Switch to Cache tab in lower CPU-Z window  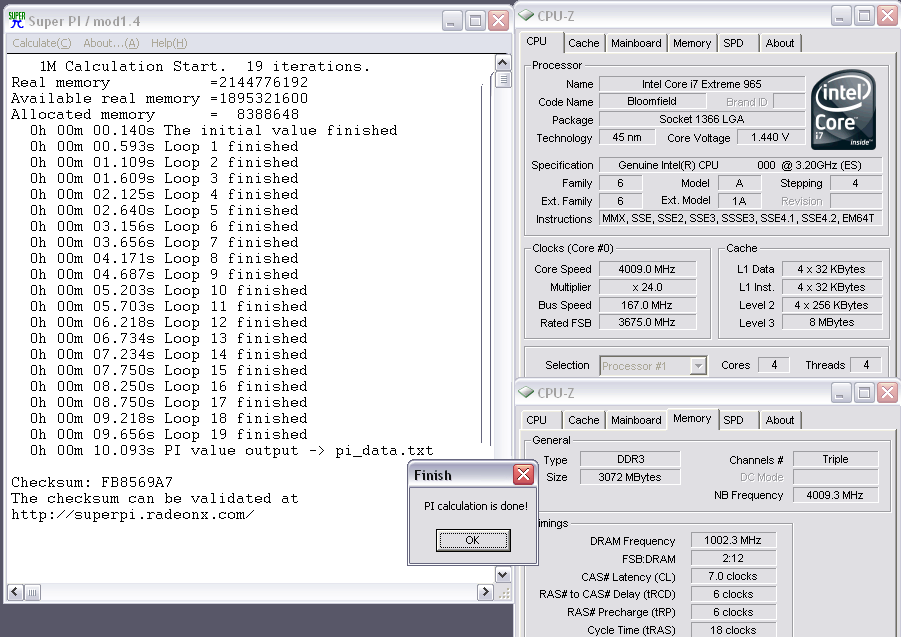coord(583,420)
